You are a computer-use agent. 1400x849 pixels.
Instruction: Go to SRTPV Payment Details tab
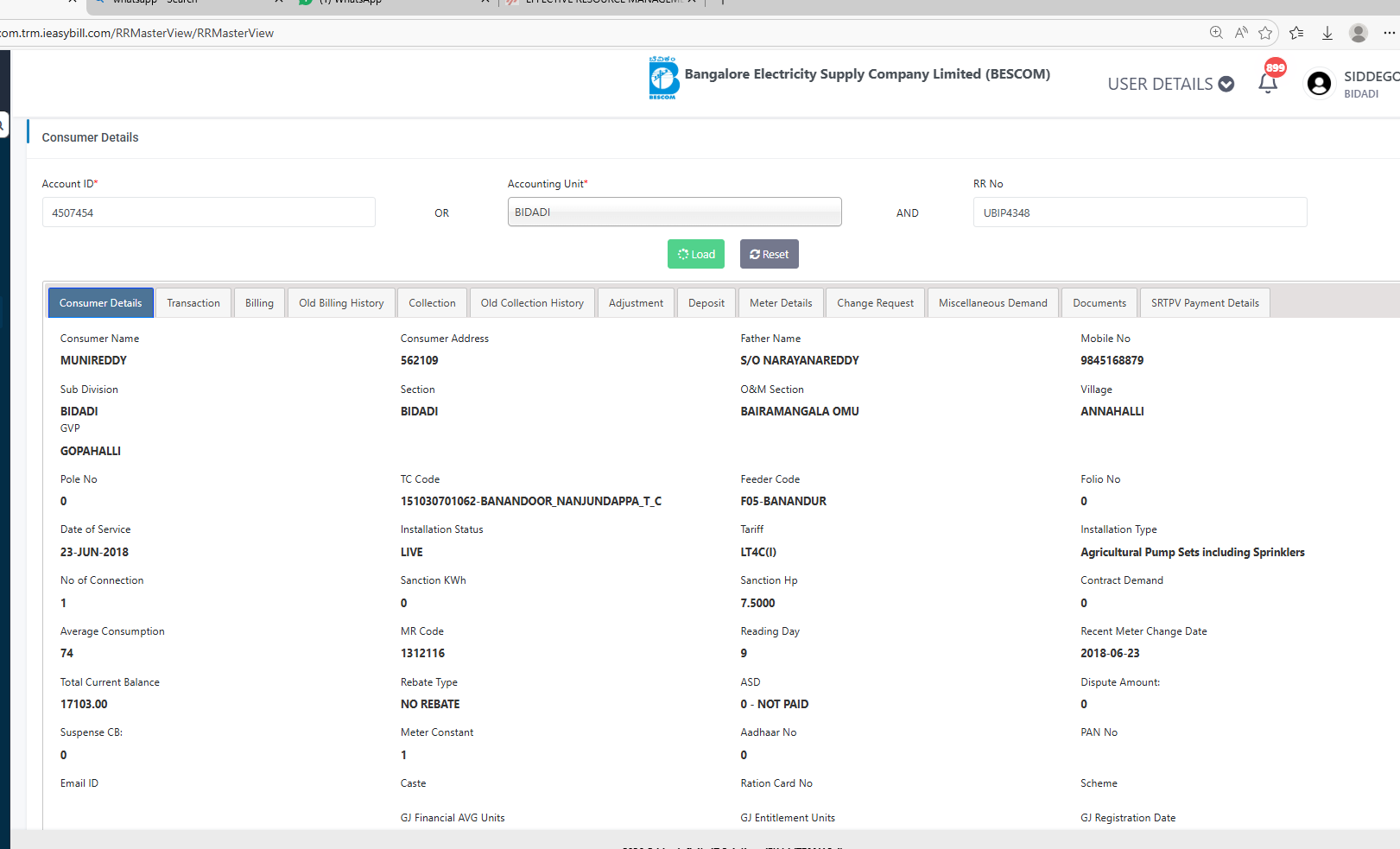pos(1204,303)
